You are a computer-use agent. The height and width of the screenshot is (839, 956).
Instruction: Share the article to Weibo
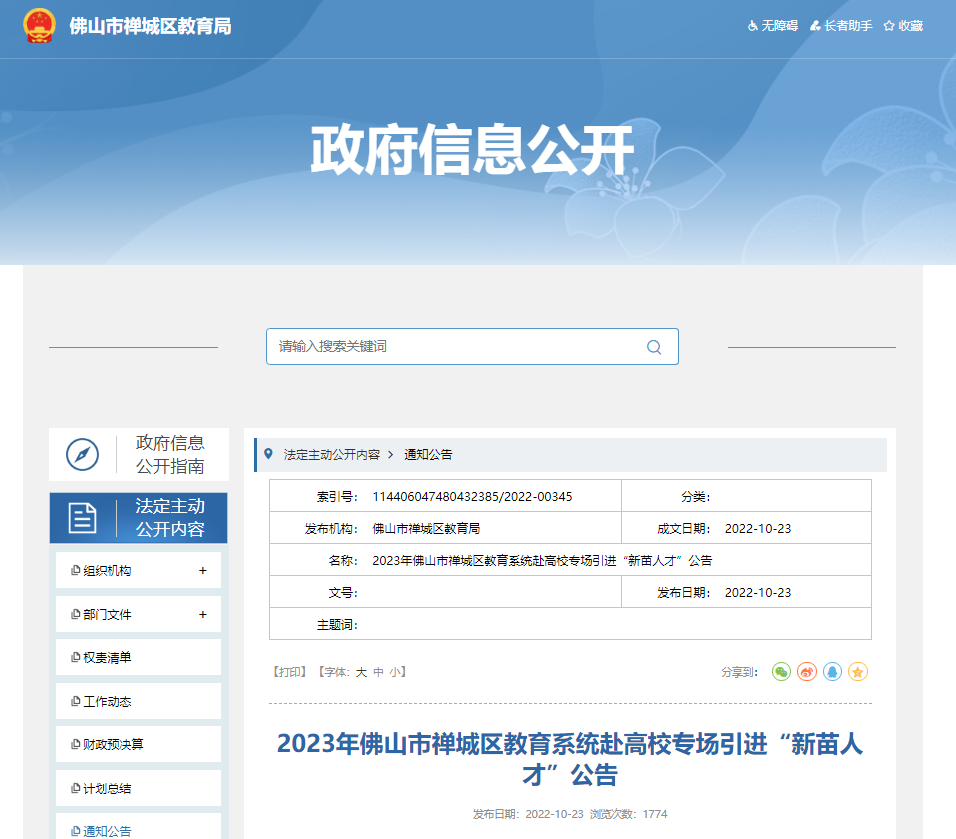point(807,672)
